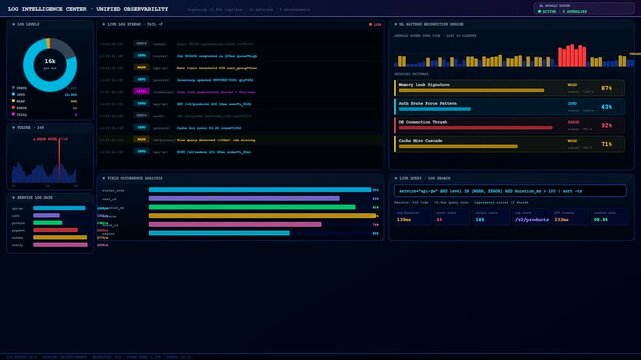Screen dimensions: 641x360
Task: Click the Service Log Rate header icon
Action: point(13,198)
